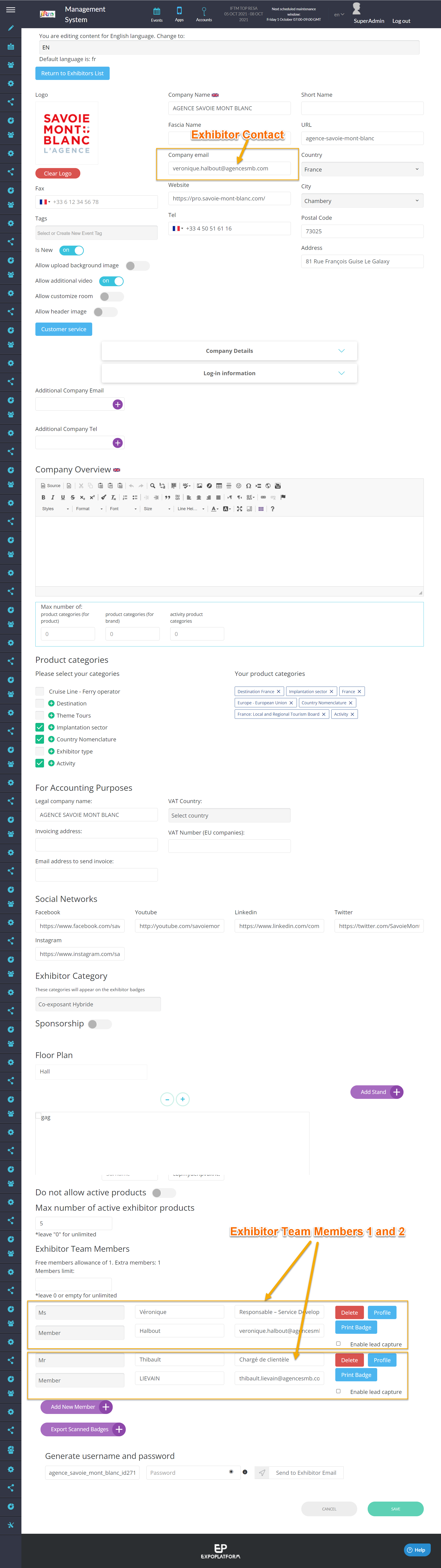Enable Allow customize room switch
441x1568 pixels.
(112, 296)
